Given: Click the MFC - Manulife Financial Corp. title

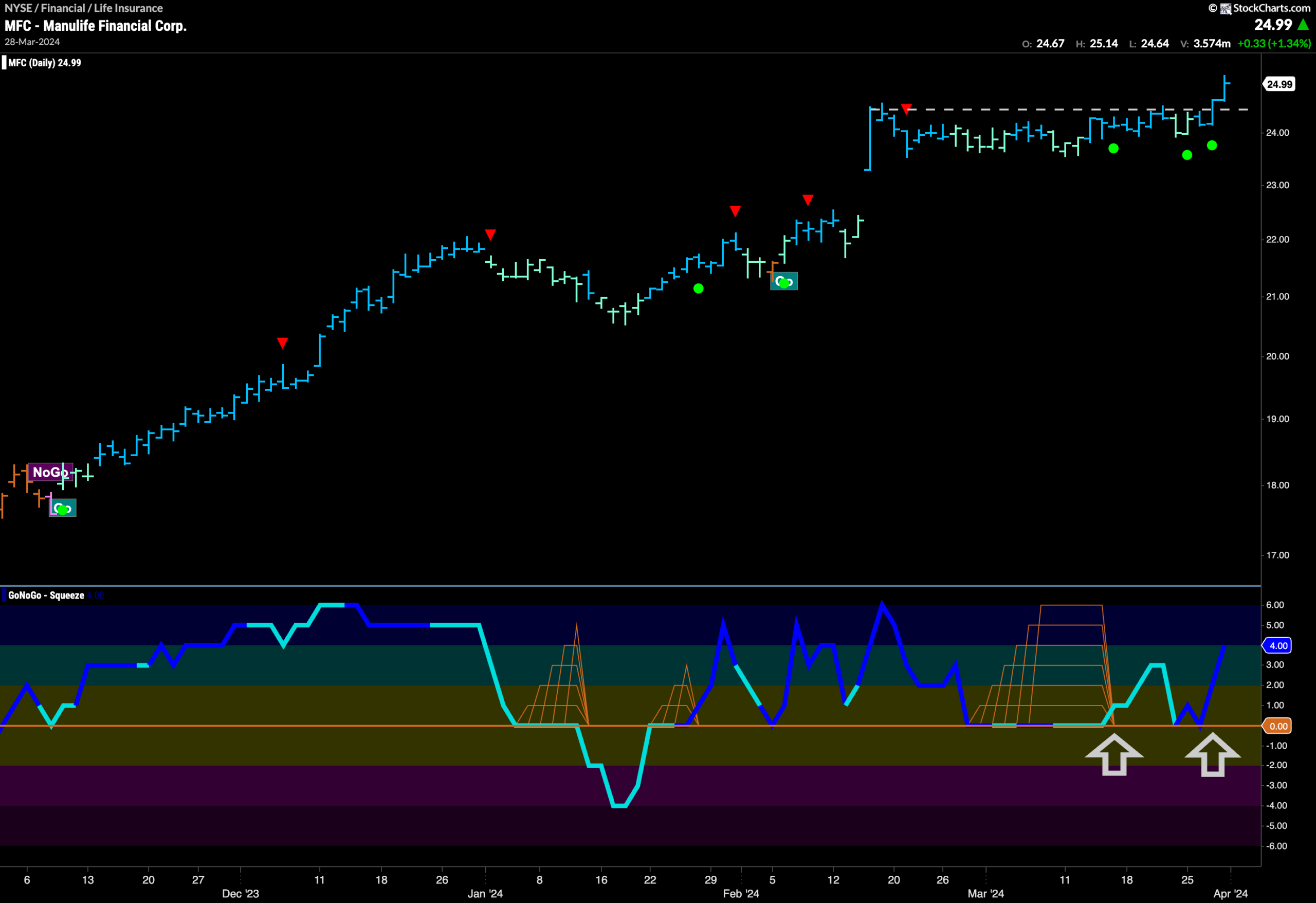Looking at the screenshot, I should pyautogui.click(x=96, y=26).
